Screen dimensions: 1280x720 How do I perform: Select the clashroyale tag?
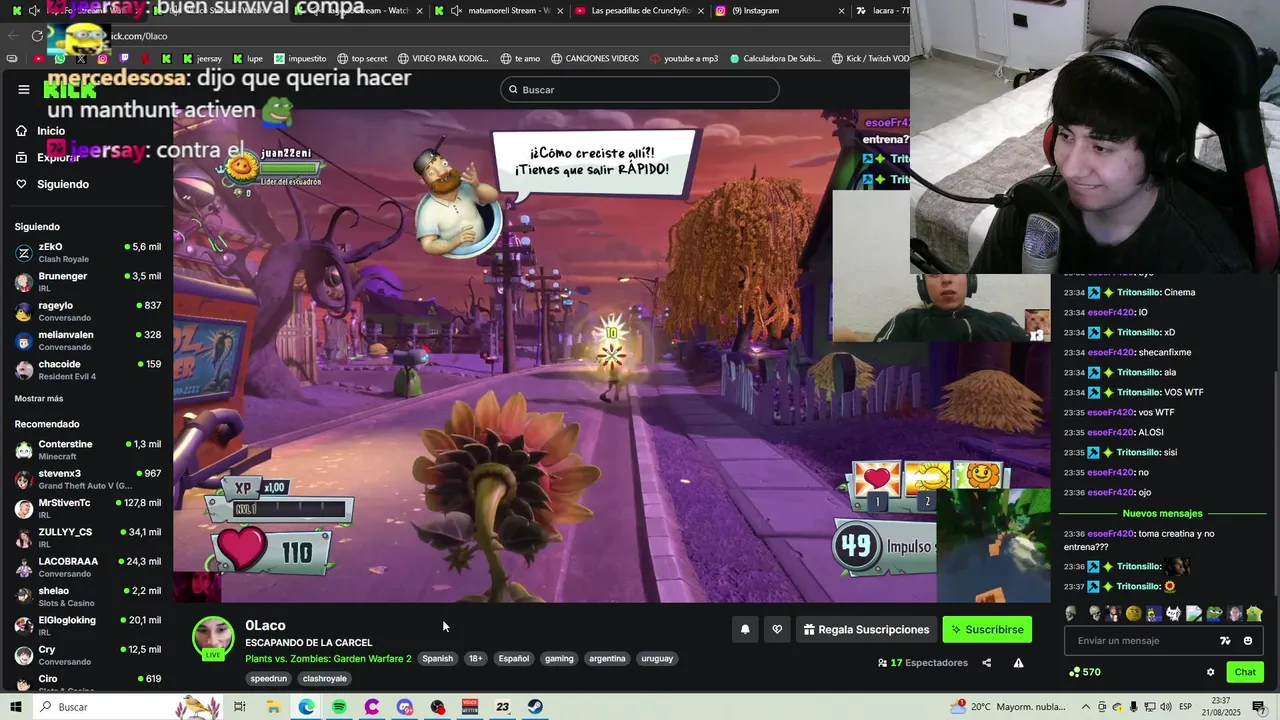coord(325,679)
